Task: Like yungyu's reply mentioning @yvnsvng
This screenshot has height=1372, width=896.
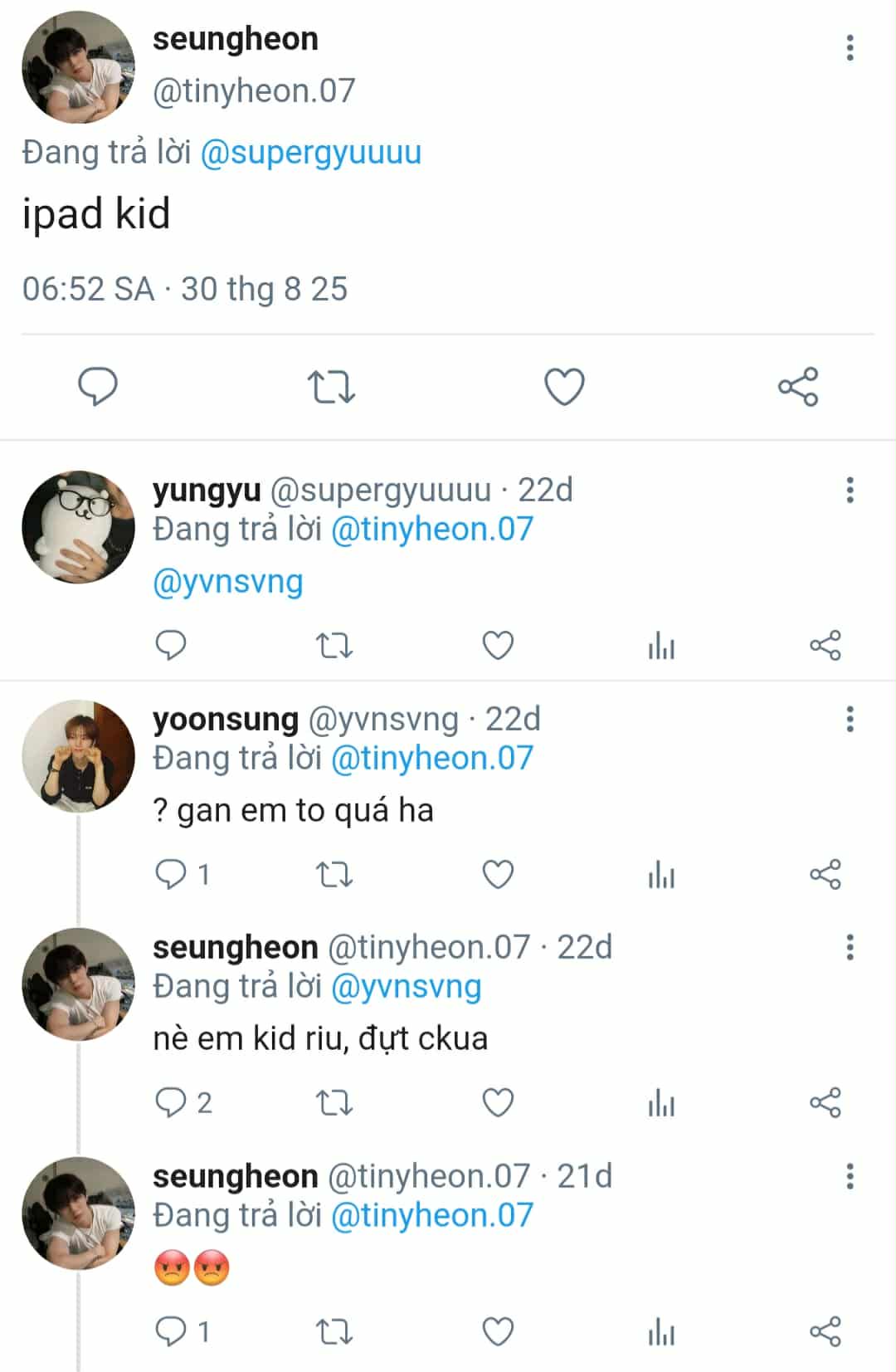Action: click(x=498, y=646)
